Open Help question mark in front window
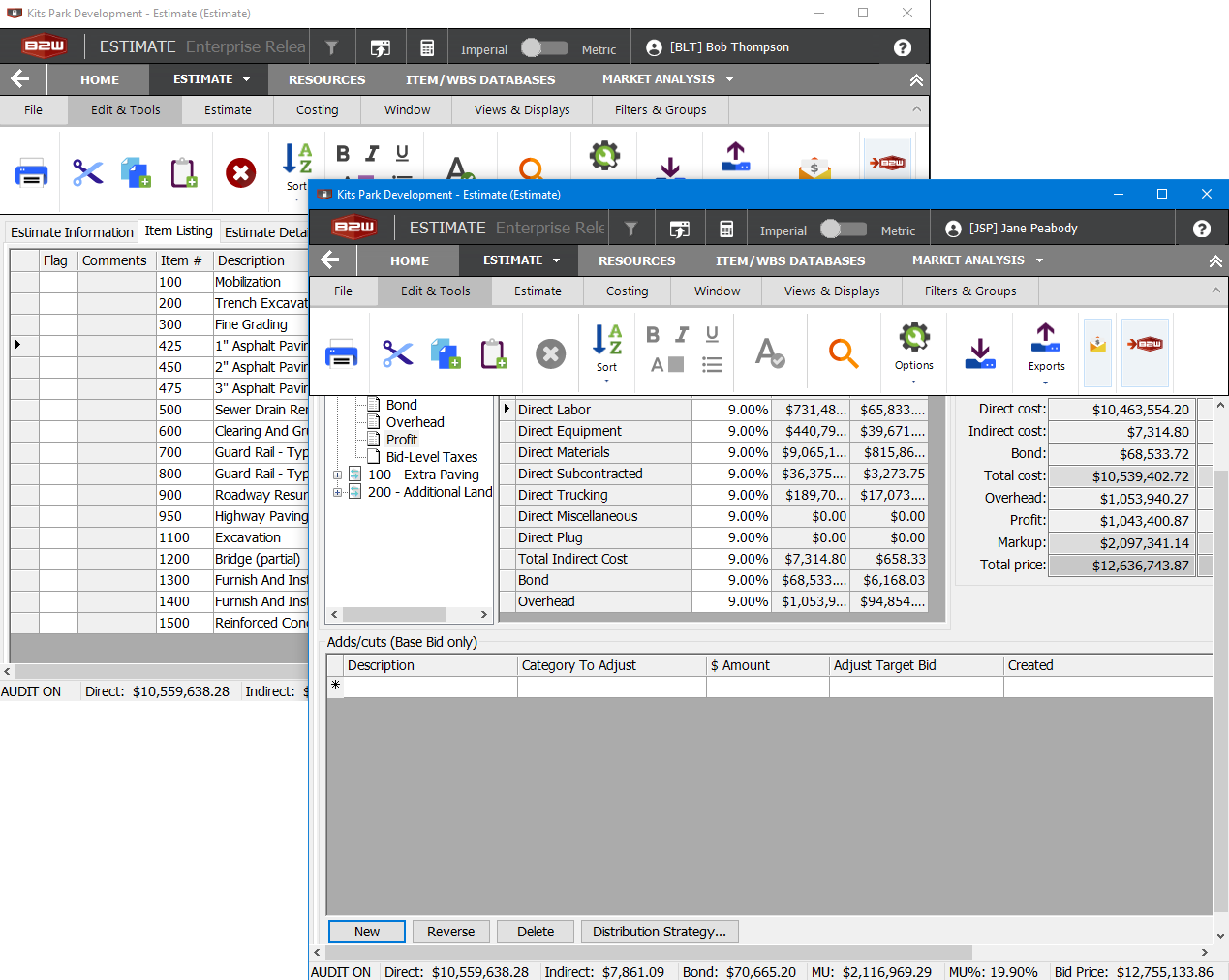 pos(1201,229)
